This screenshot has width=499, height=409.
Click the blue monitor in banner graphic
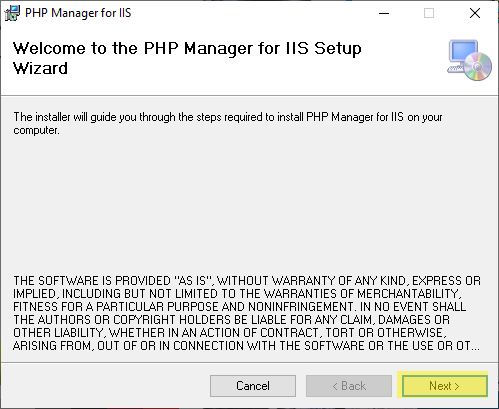coord(463,52)
